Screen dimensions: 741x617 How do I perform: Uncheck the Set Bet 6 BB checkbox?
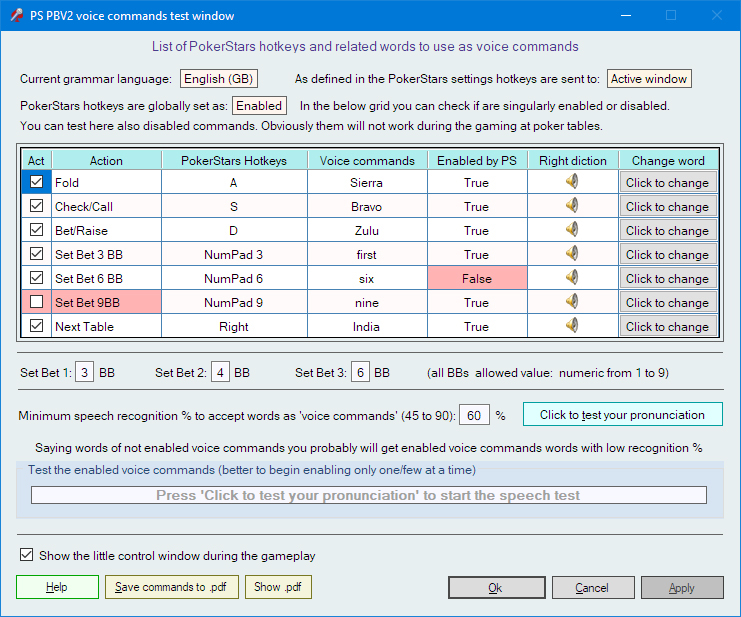(36, 278)
